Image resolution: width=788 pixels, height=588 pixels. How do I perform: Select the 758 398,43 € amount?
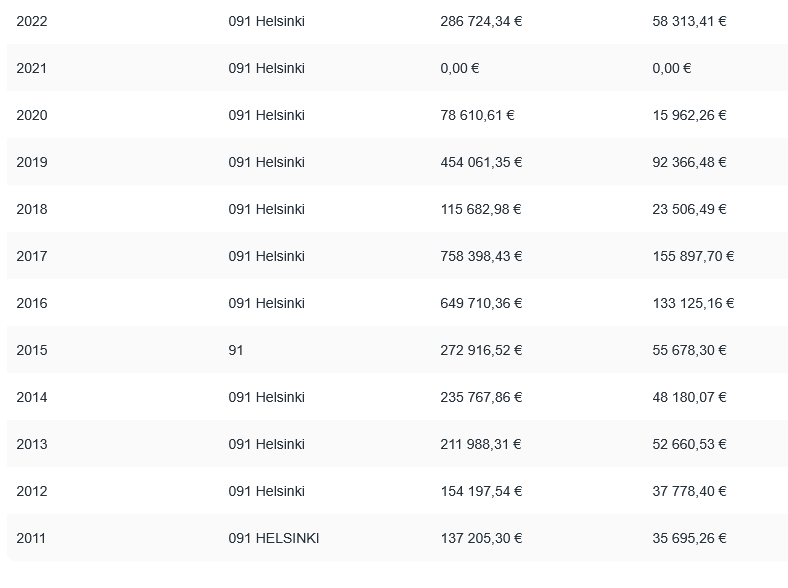[481, 256]
